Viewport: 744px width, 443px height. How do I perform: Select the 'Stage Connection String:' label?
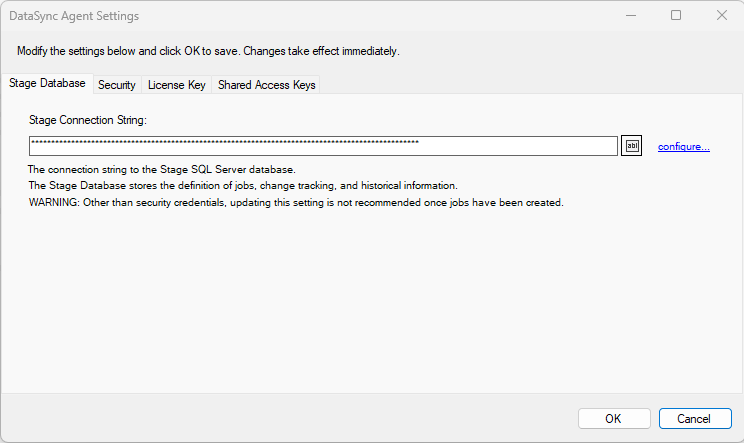tap(88, 120)
